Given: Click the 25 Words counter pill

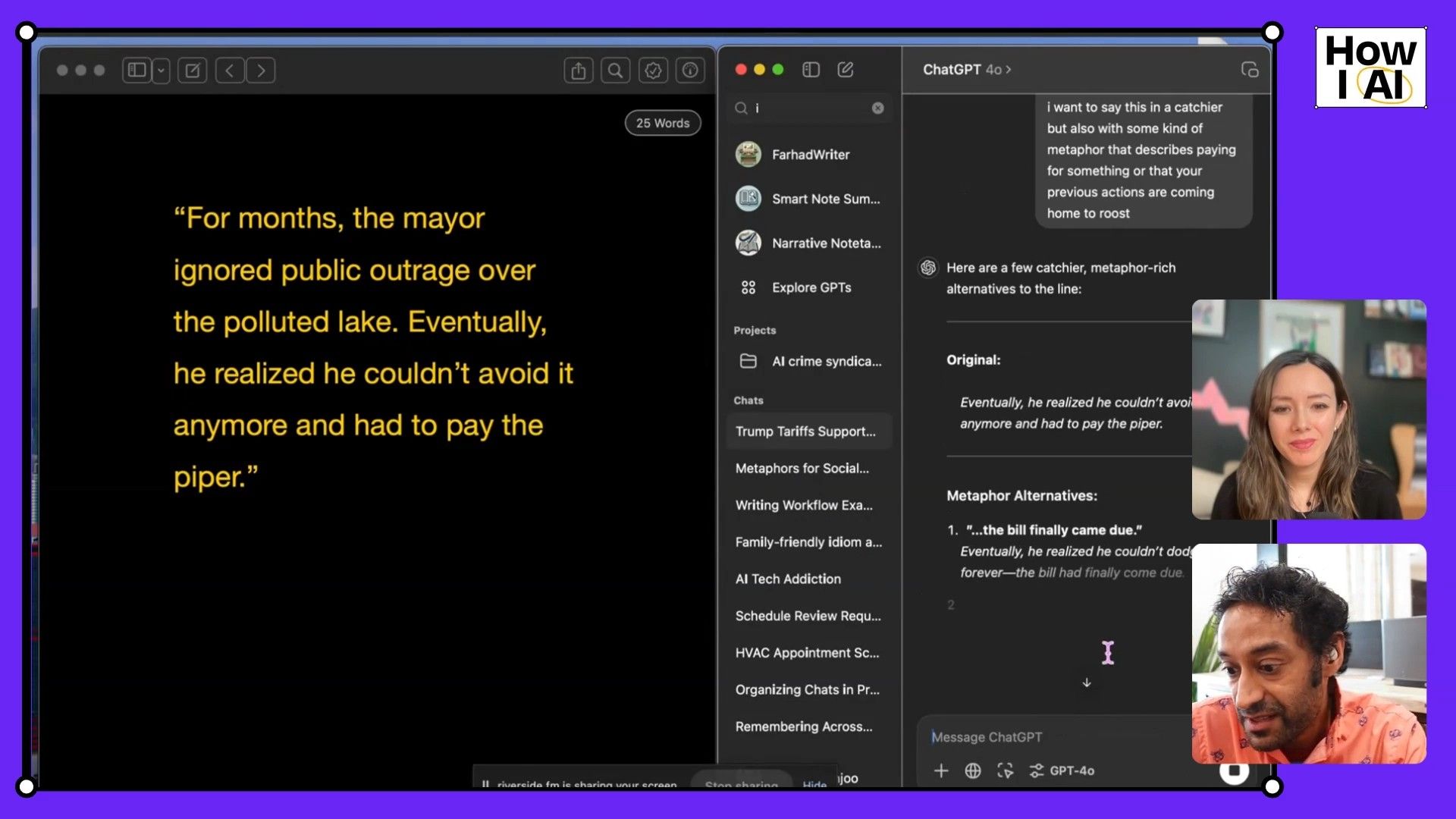Looking at the screenshot, I should pos(663,123).
